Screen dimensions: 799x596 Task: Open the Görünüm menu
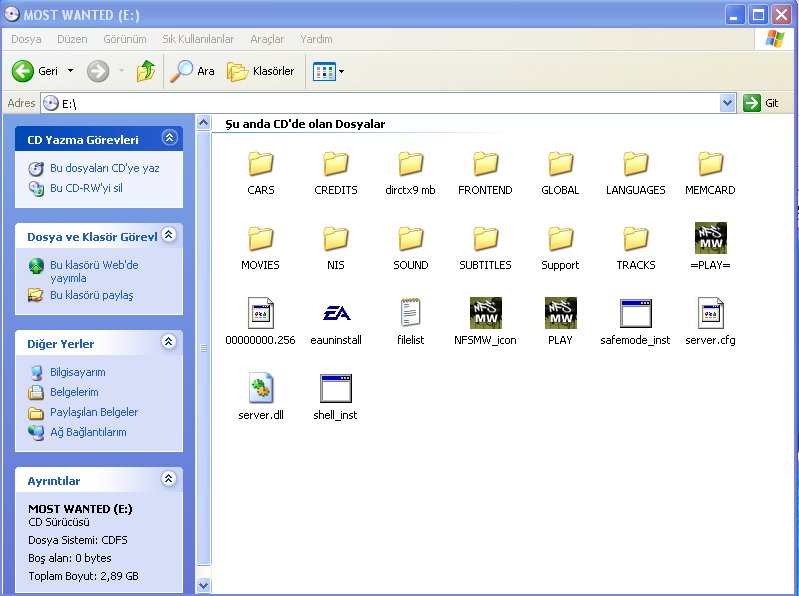(x=125, y=39)
